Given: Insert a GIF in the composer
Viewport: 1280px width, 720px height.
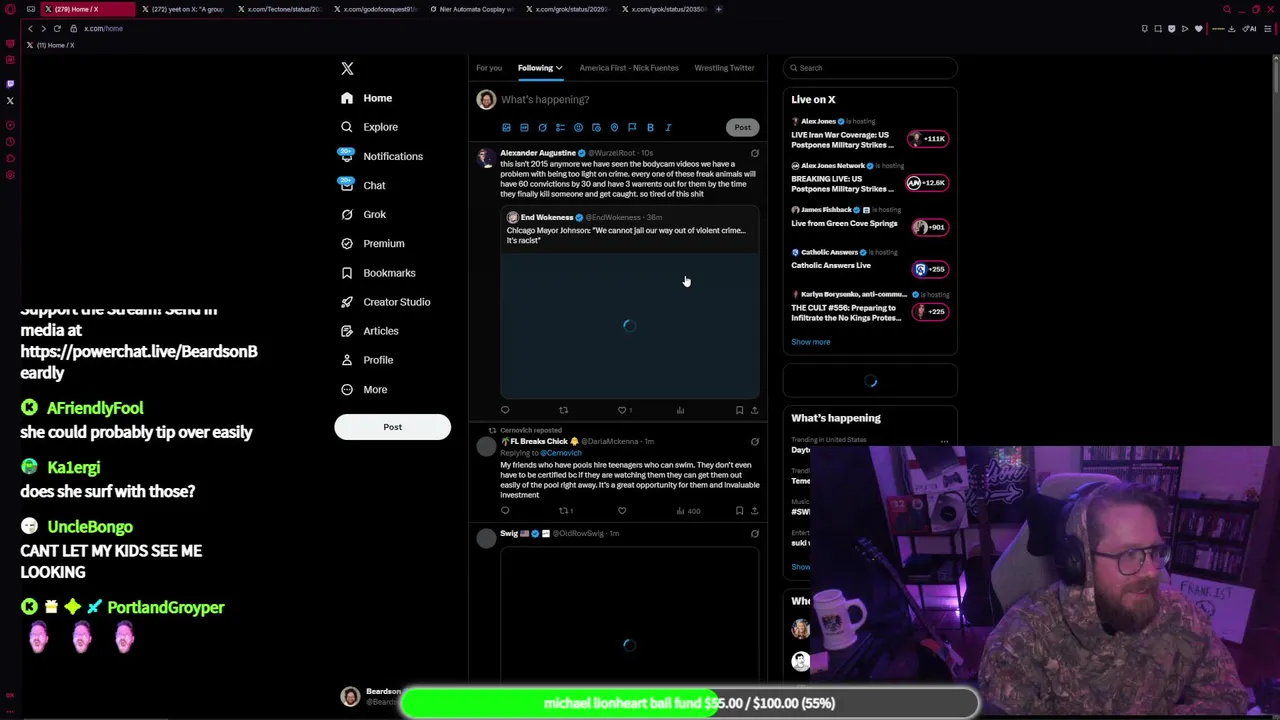Looking at the screenshot, I should [x=524, y=128].
